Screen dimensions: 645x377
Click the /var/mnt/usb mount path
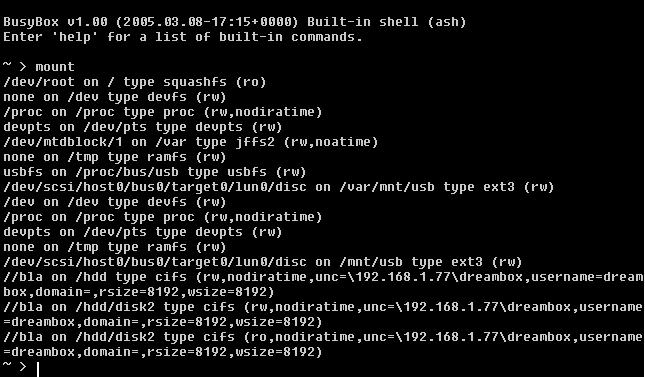387,187
